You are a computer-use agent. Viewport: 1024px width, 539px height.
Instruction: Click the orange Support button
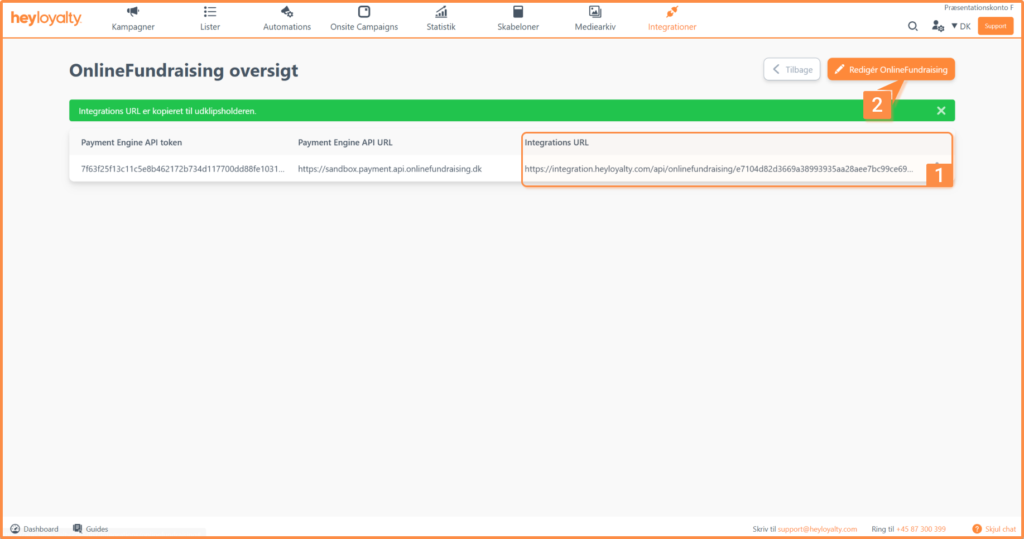pyautogui.click(x=995, y=26)
